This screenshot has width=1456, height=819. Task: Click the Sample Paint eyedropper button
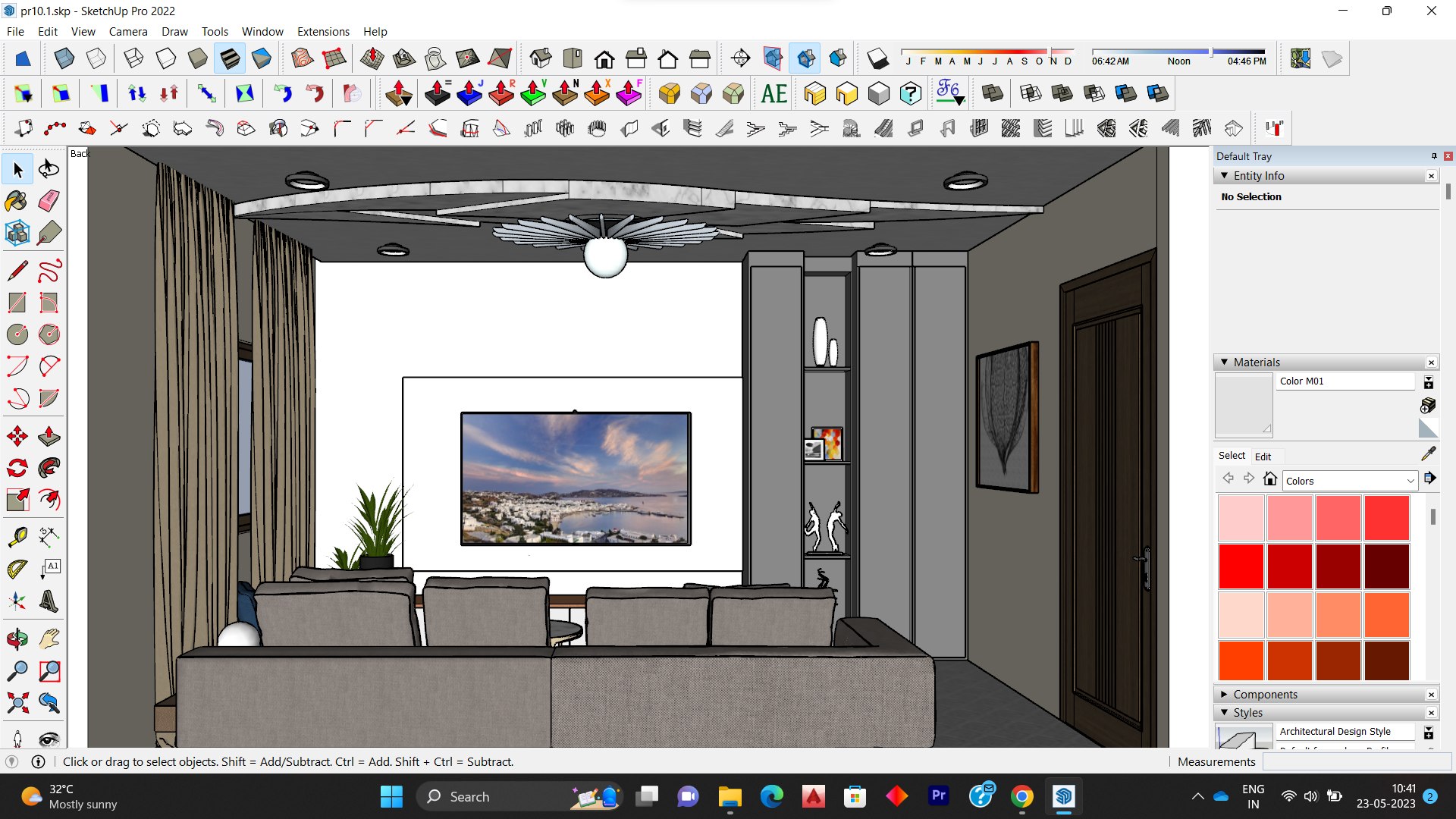[1429, 453]
